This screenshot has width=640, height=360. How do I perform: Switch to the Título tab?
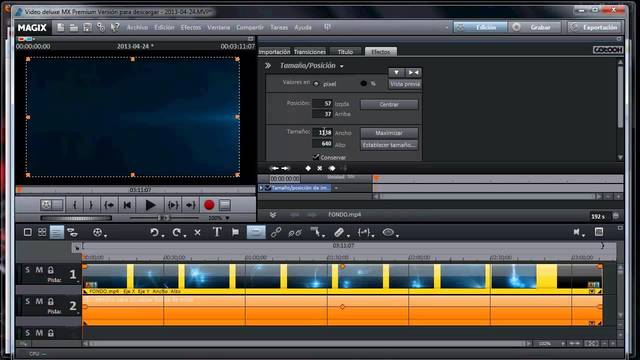pyautogui.click(x=345, y=52)
